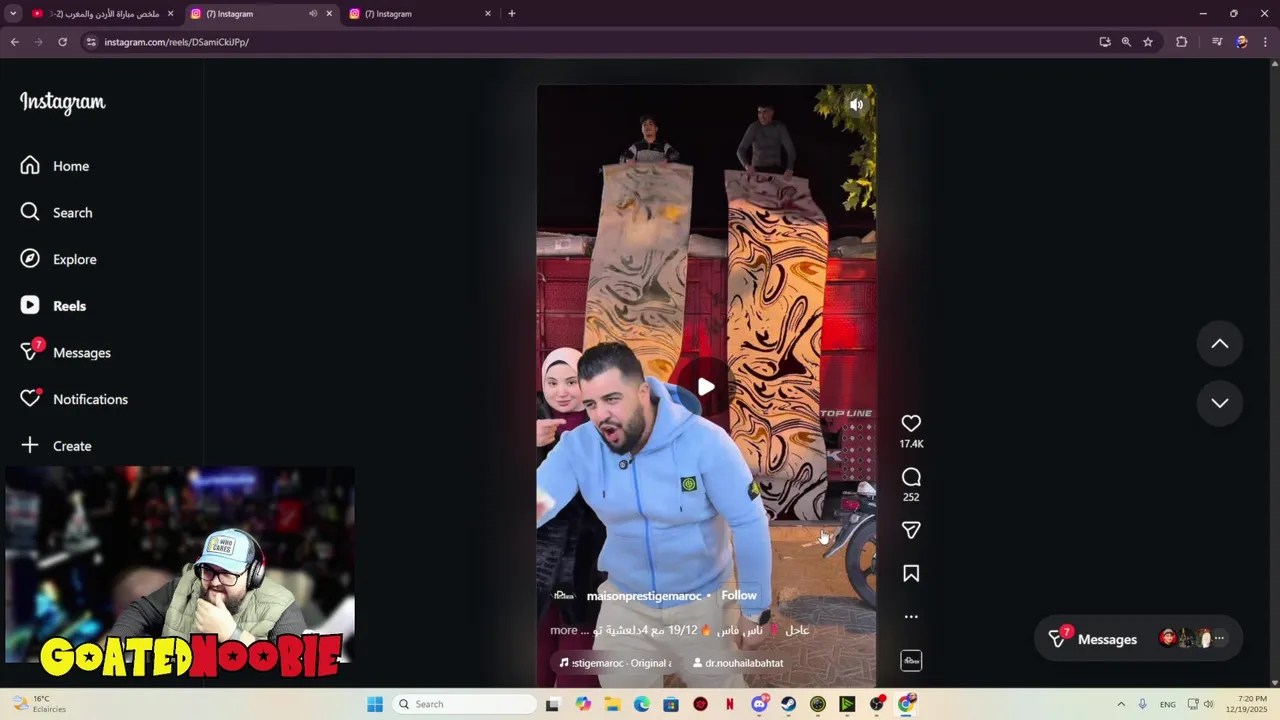1280x720 pixels.
Task: Open Home in Instagram sidebar
Action: pyautogui.click(x=55, y=166)
